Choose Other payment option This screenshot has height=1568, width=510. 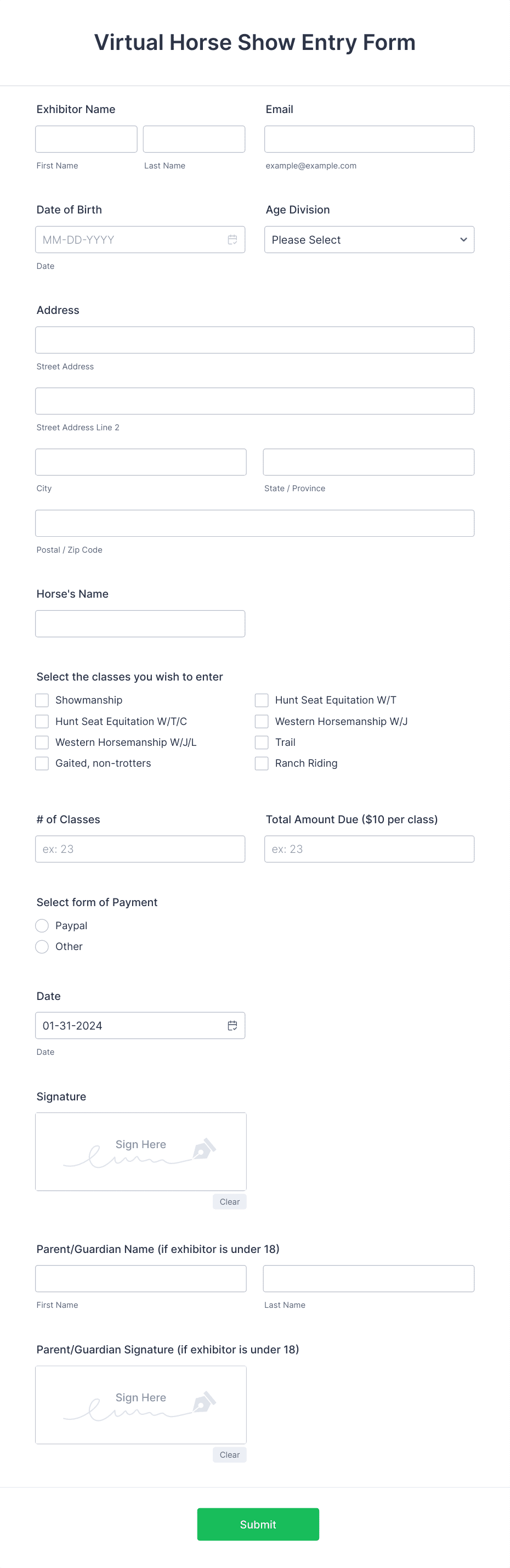coord(41,947)
